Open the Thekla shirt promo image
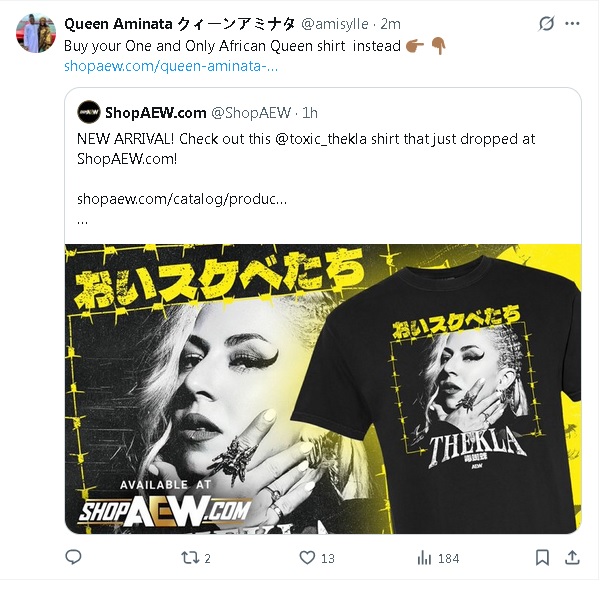 (322, 388)
